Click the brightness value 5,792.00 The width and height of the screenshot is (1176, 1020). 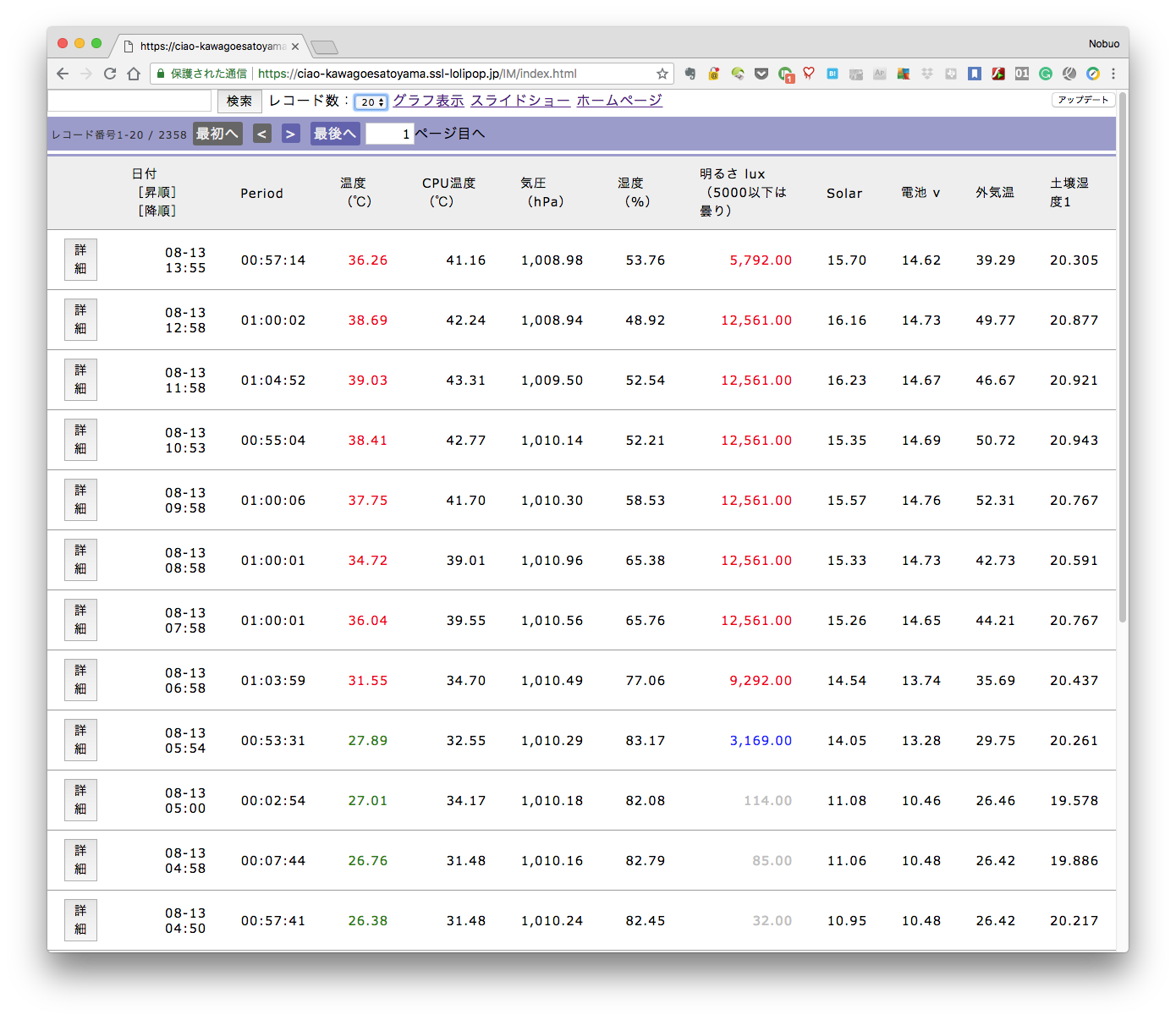pos(761,260)
